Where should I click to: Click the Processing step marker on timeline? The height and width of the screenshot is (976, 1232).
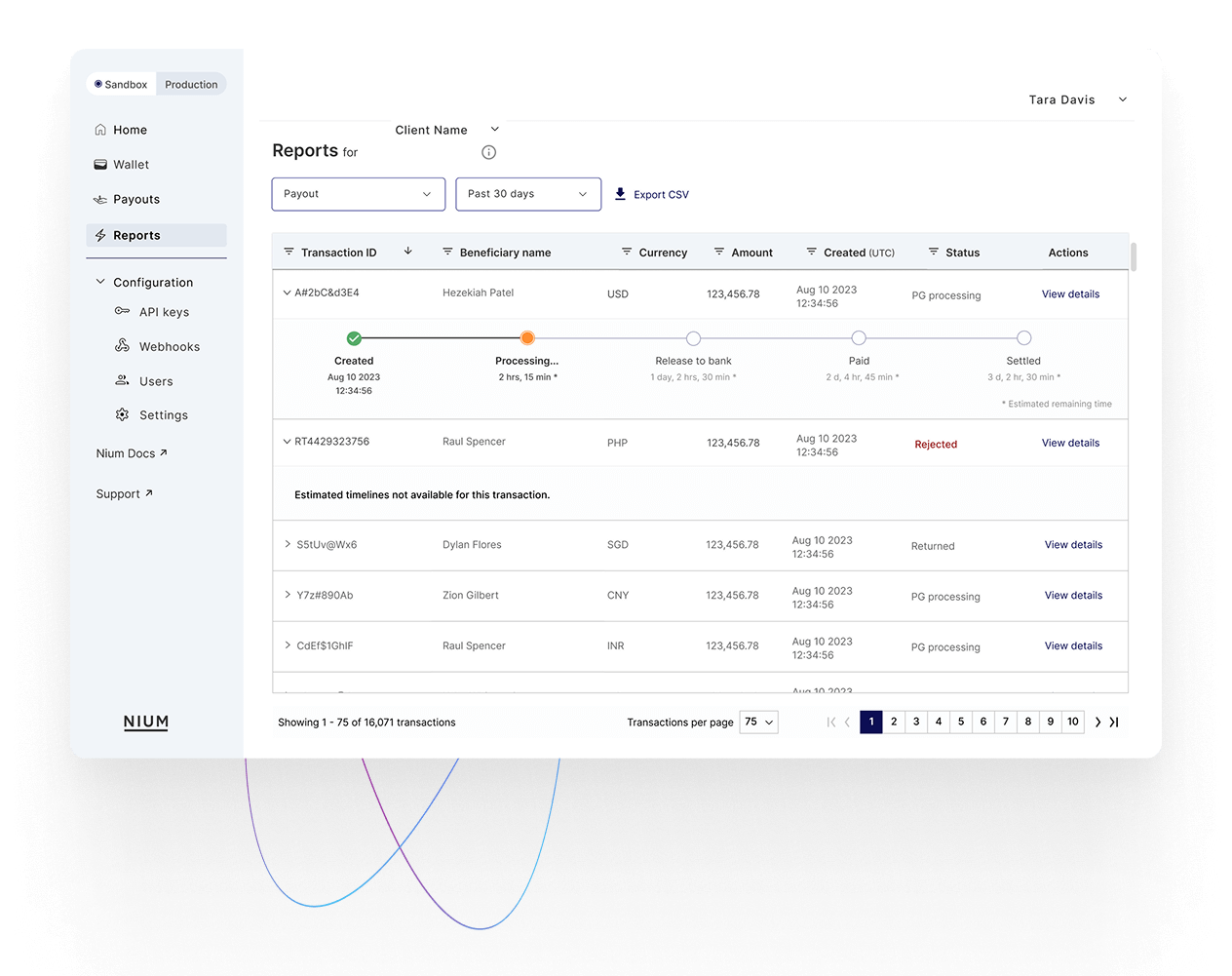click(x=527, y=338)
